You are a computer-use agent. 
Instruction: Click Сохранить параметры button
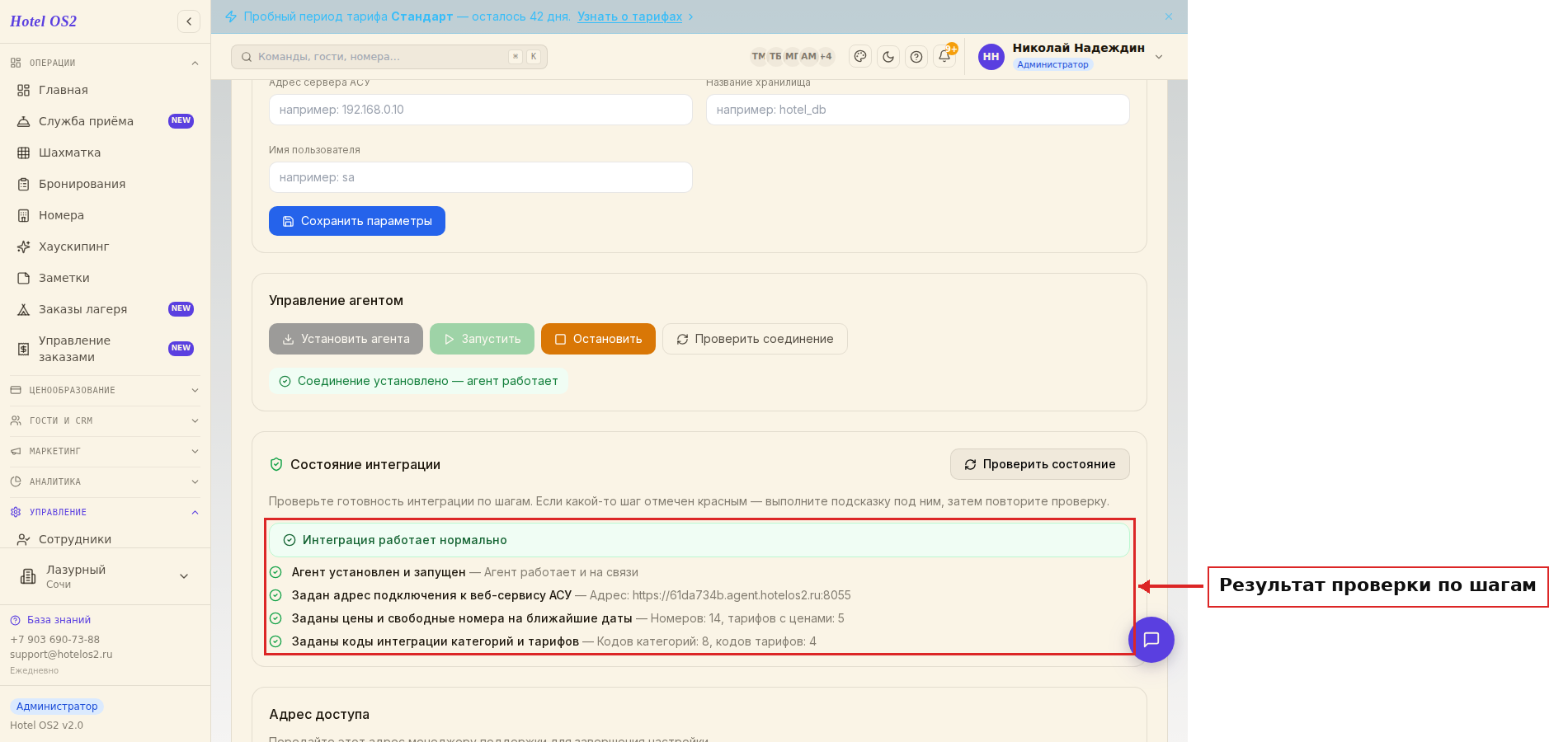click(x=357, y=221)
